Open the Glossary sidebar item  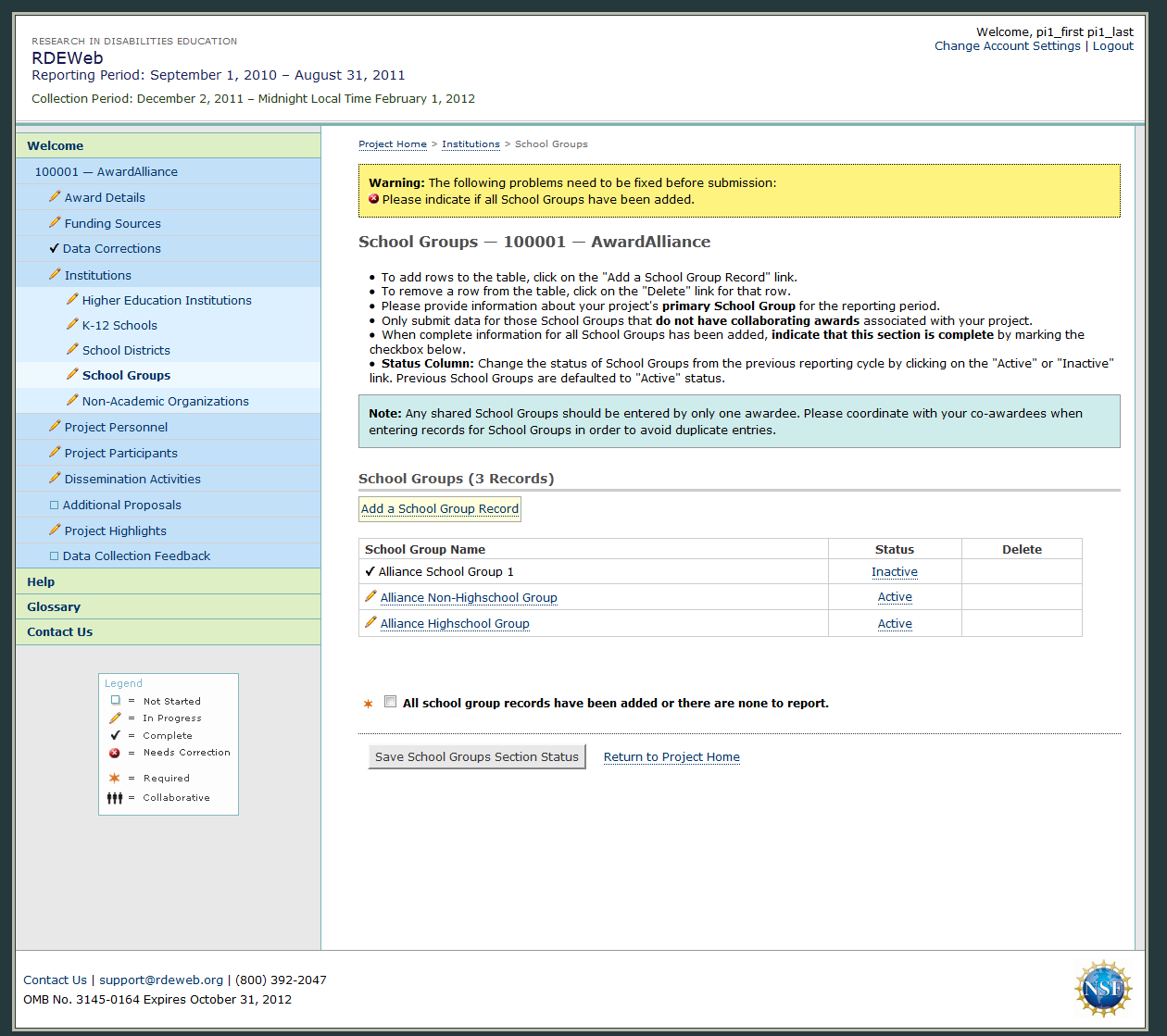pos(54,606)
